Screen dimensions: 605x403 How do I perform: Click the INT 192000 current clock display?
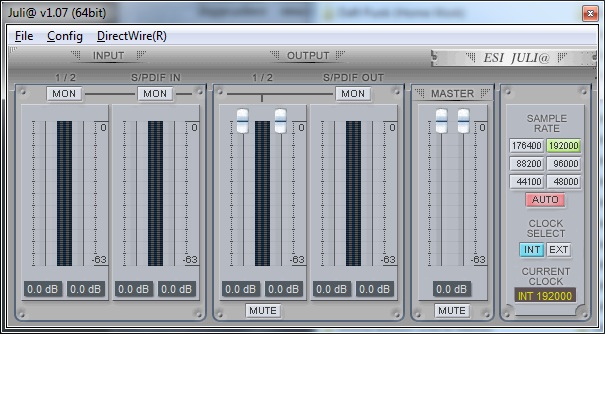(x=545, y=296)
